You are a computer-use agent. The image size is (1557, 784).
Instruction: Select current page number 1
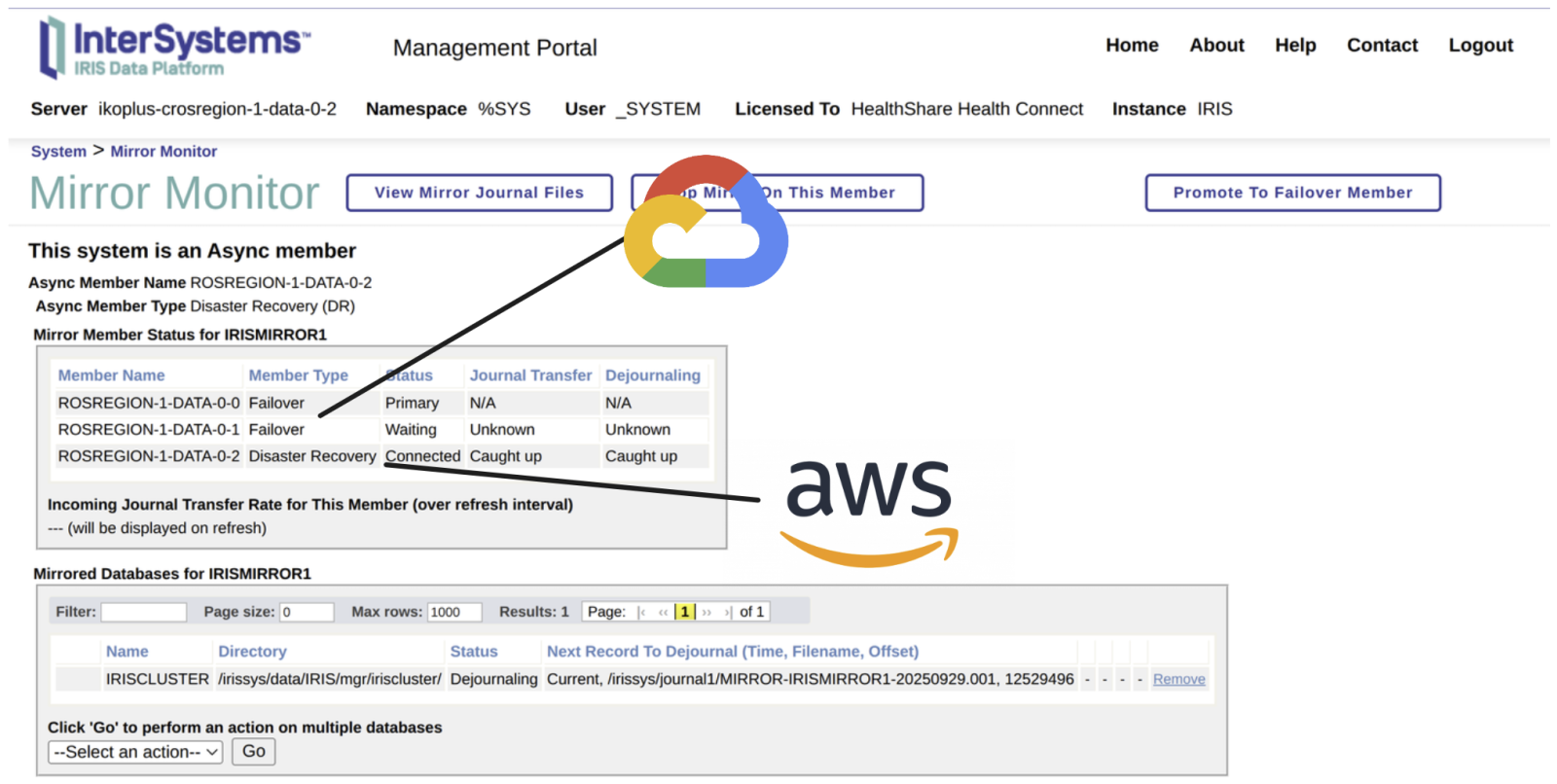[685, 612]
